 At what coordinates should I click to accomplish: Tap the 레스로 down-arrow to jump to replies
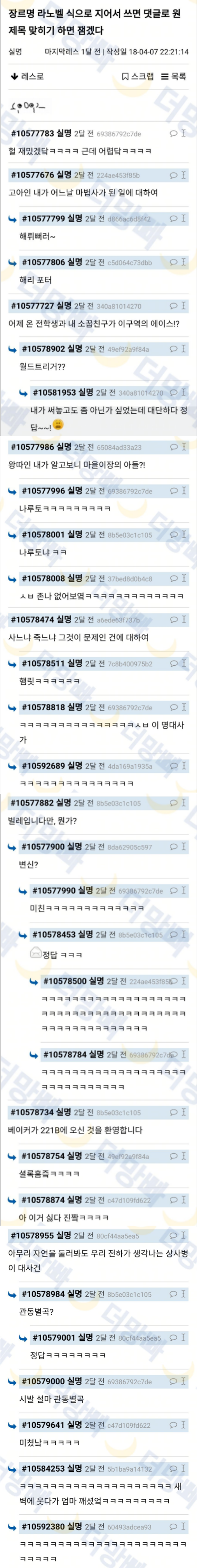[x=27, y=76]
